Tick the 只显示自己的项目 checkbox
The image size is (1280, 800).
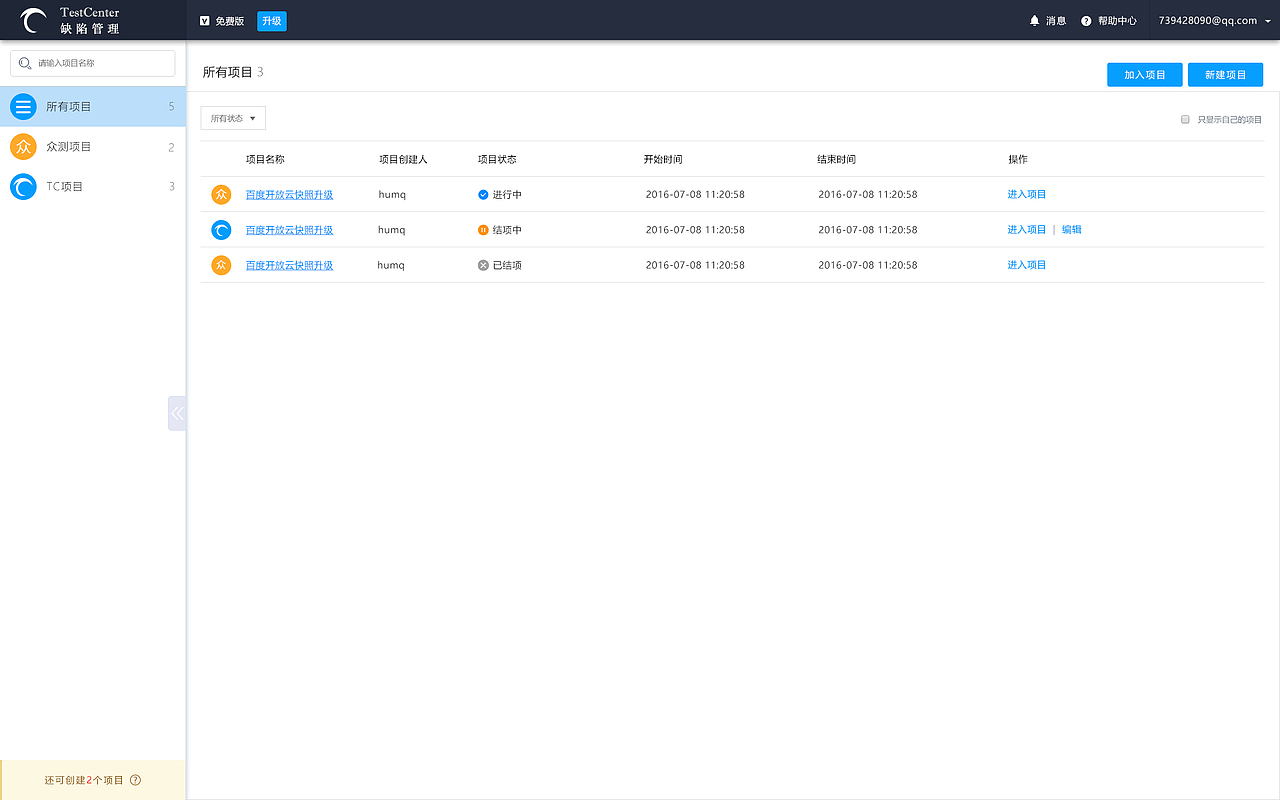tap(1185, 119)
